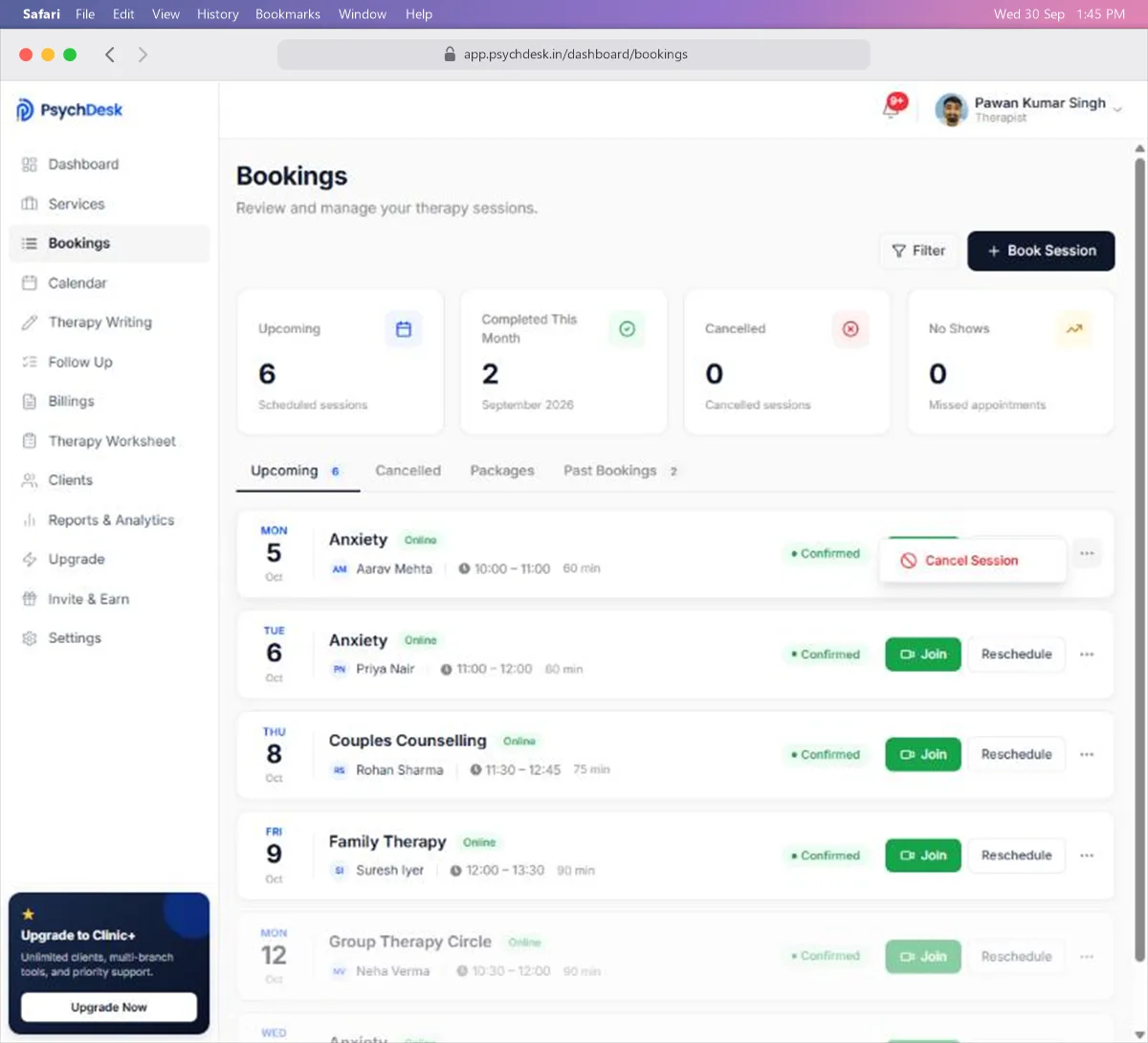
Task: Click the Completed This Month check icon
Action: (627, 329)
